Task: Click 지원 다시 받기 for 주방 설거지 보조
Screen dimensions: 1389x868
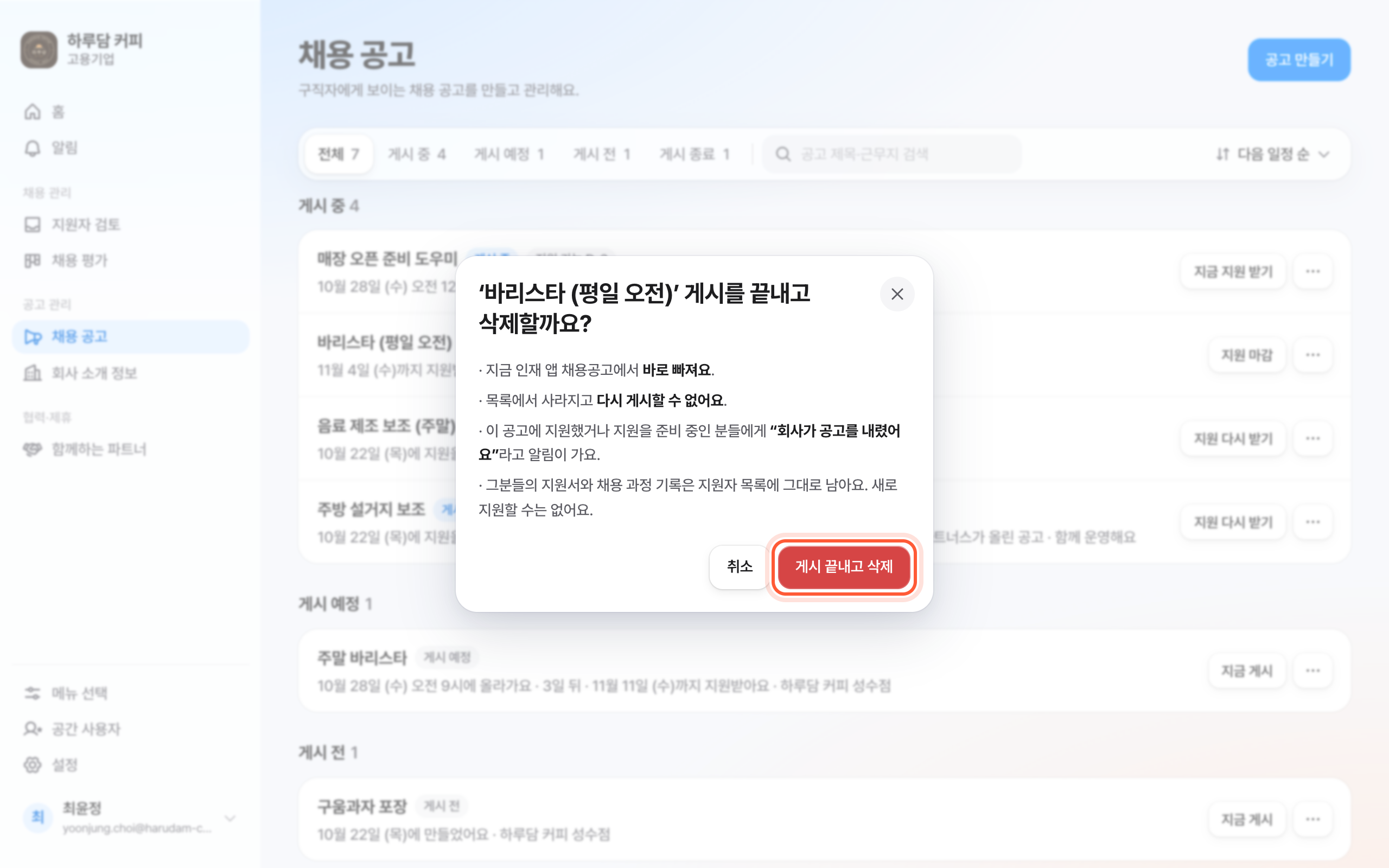Action: pyautogui.click(x=1233, y=522)
